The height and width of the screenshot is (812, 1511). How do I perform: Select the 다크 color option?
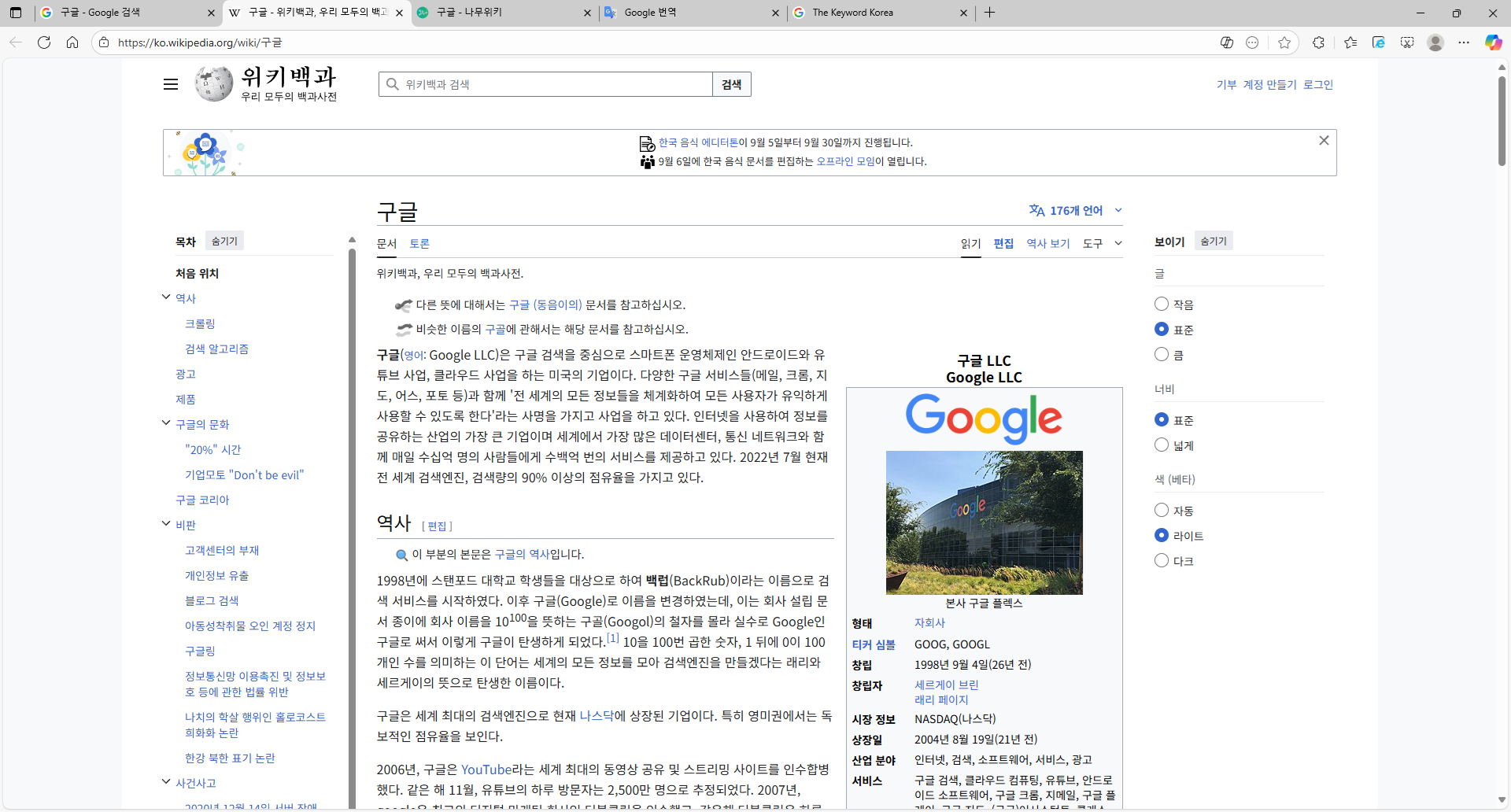coord(1162,560)
